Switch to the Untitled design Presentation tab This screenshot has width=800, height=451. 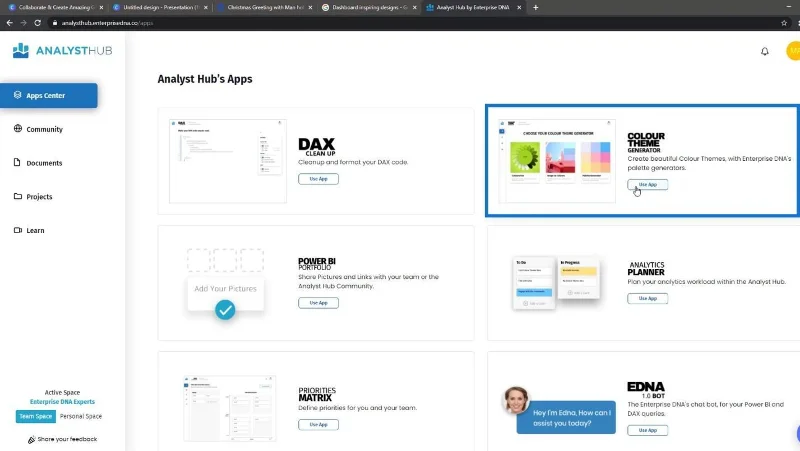tap(160, 7)
